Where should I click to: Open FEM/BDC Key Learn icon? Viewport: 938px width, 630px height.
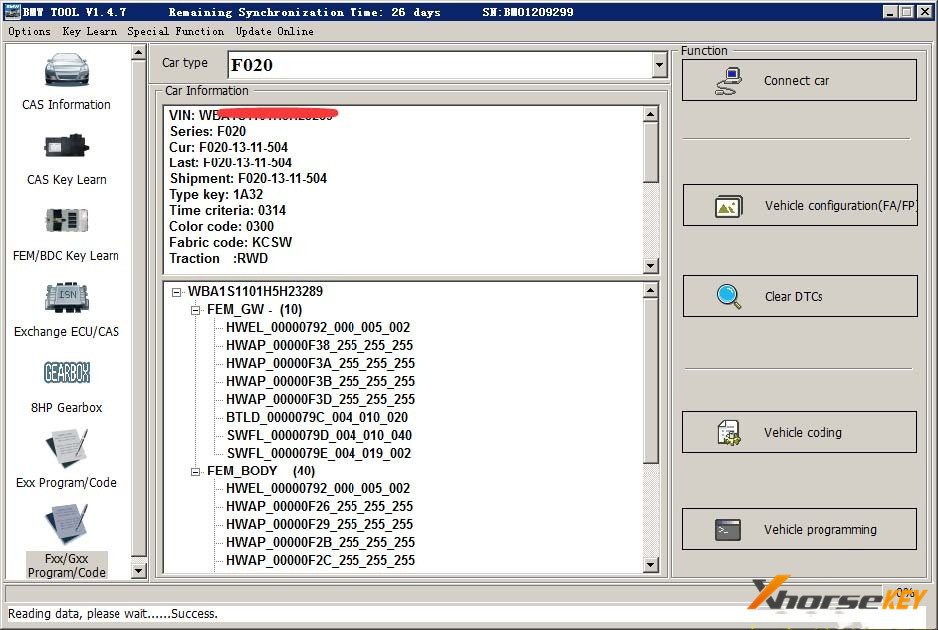tap(66, 221)
